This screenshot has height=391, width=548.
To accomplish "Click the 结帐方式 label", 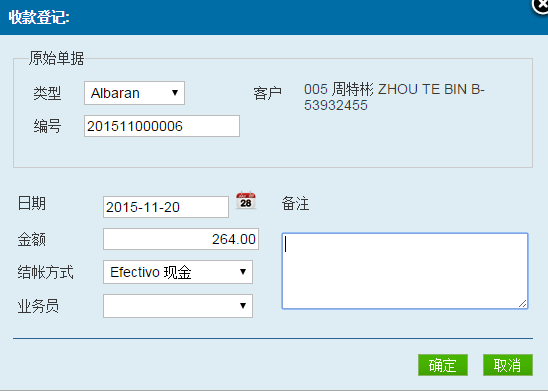I will coord(45,272).
